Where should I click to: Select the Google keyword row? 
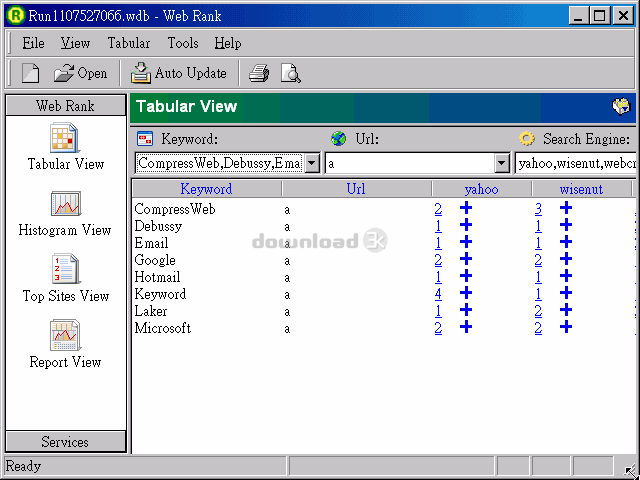tap(155, 260)
